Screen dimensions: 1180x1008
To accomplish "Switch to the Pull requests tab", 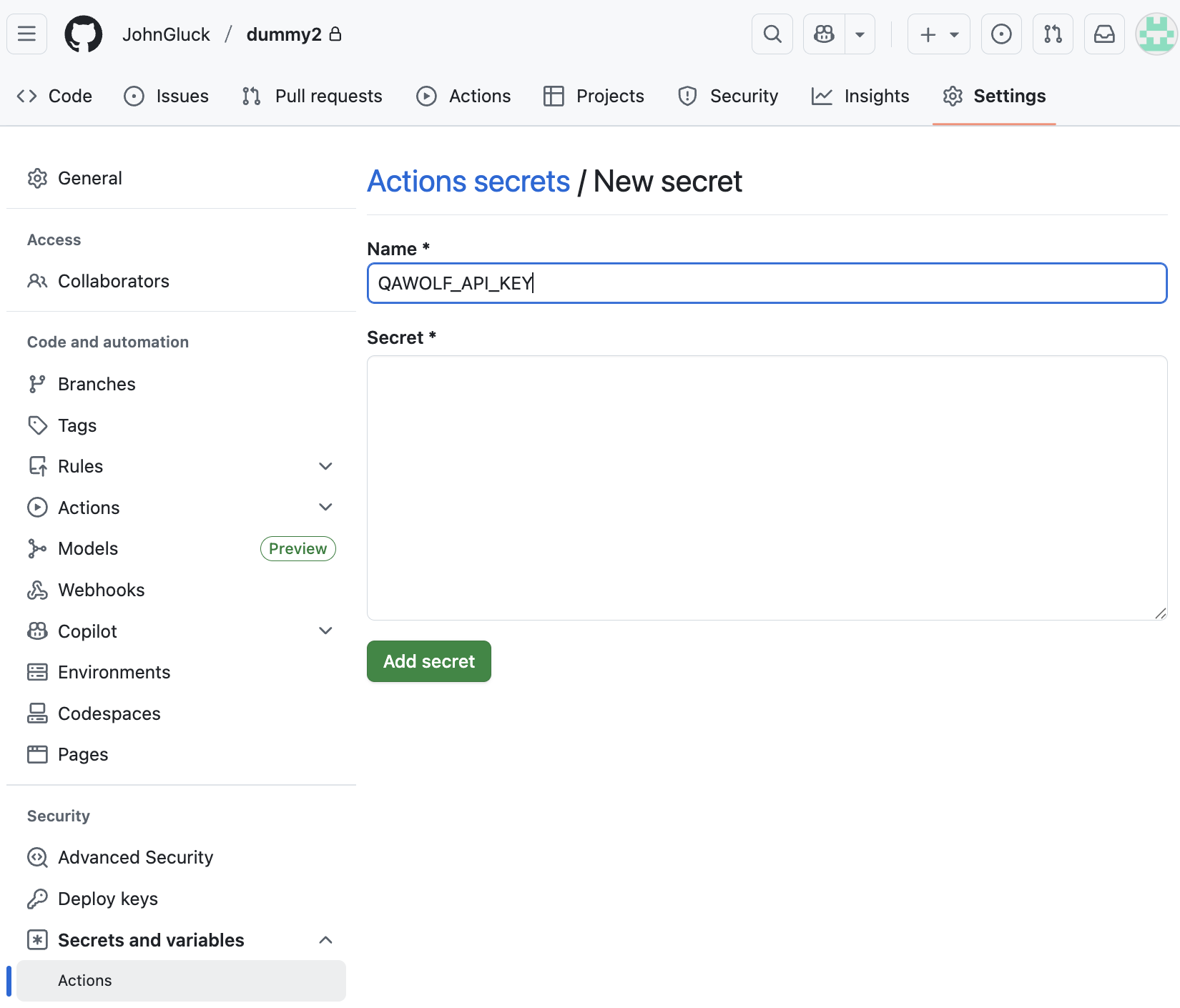I will 312,96.
